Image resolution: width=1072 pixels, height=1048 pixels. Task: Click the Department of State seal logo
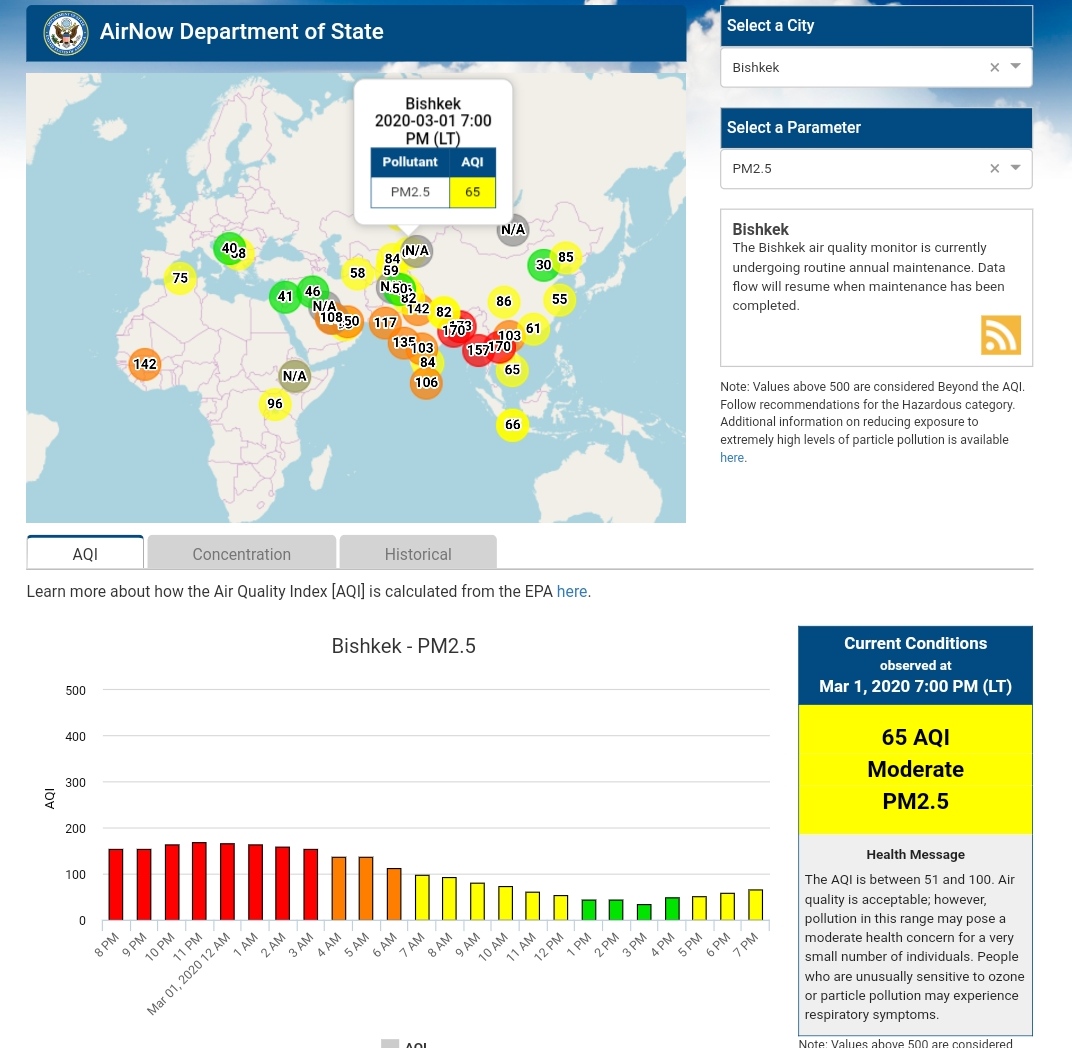point(66,33)
